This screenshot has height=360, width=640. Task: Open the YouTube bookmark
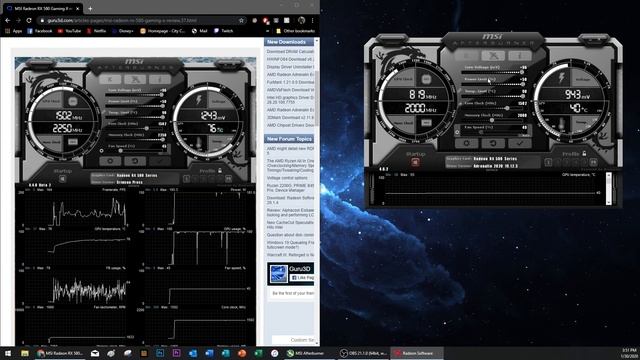pyautogui.click(x=69, y=31)
